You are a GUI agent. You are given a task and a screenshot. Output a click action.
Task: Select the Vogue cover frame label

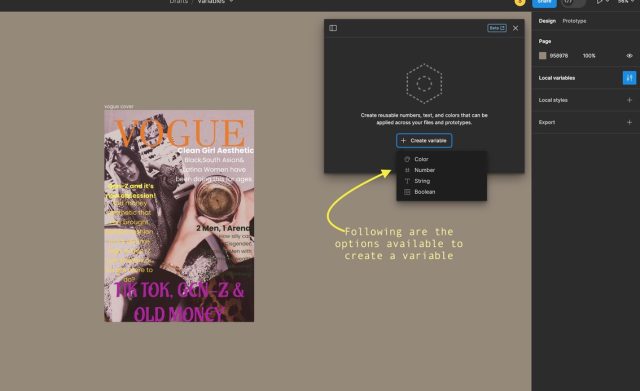pos(119,107)
